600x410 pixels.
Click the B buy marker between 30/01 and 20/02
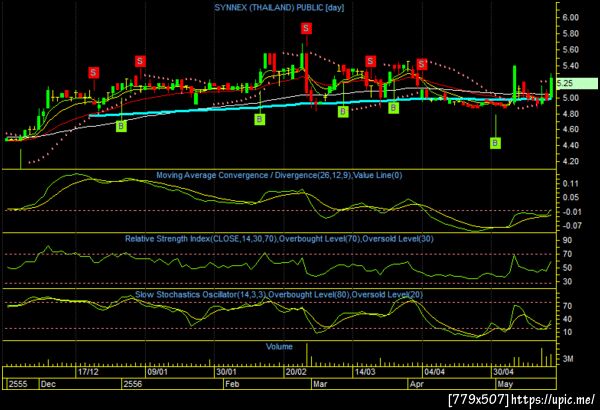[x=259, y=119]
